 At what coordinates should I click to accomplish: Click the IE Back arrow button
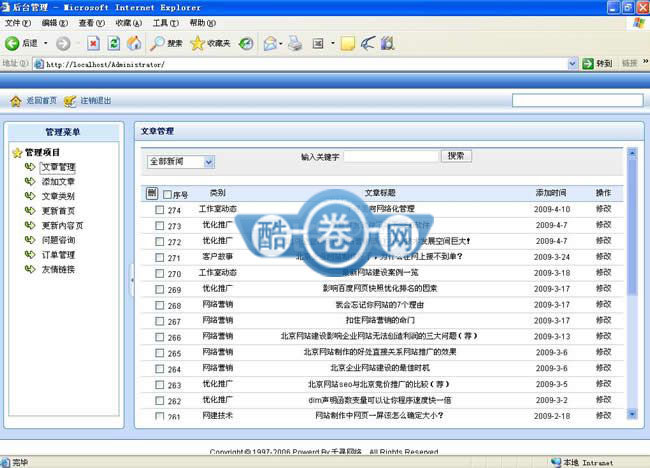tap(12, 43)
